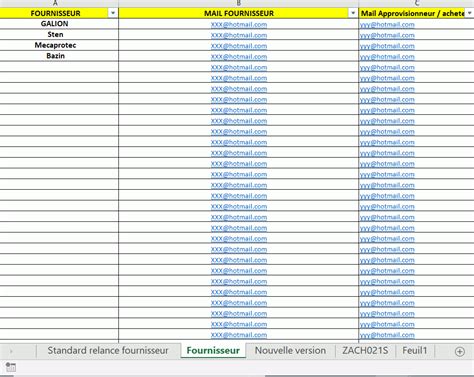Click the sheet tab scroll arrow
The image size is (474, 377).
pyautogui.click(x=11, y=351)
